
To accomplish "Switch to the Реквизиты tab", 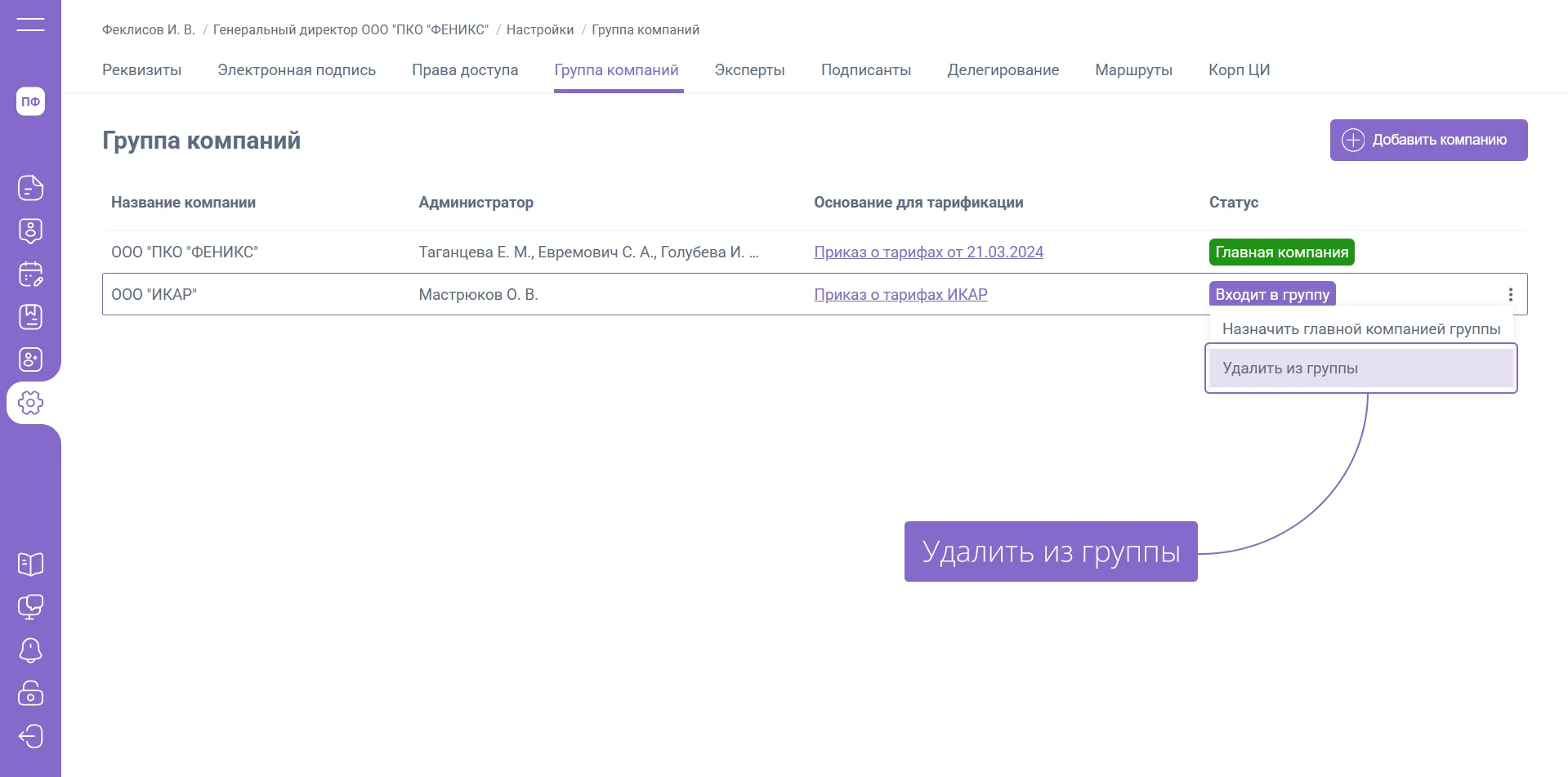I will [141, 70].
